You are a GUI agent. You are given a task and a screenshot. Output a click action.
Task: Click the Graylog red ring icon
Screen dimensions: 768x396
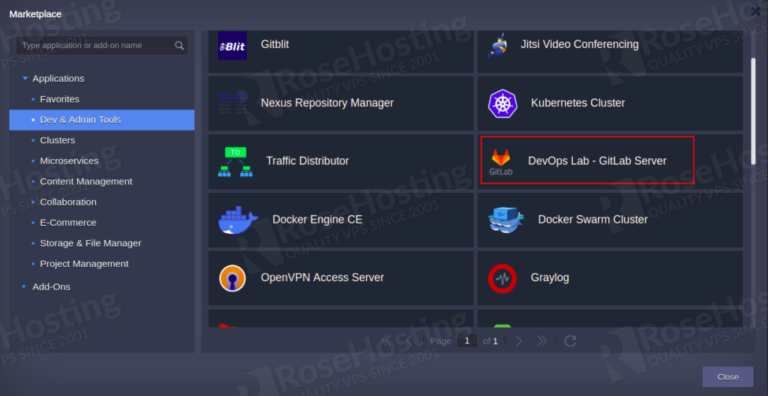502,278
